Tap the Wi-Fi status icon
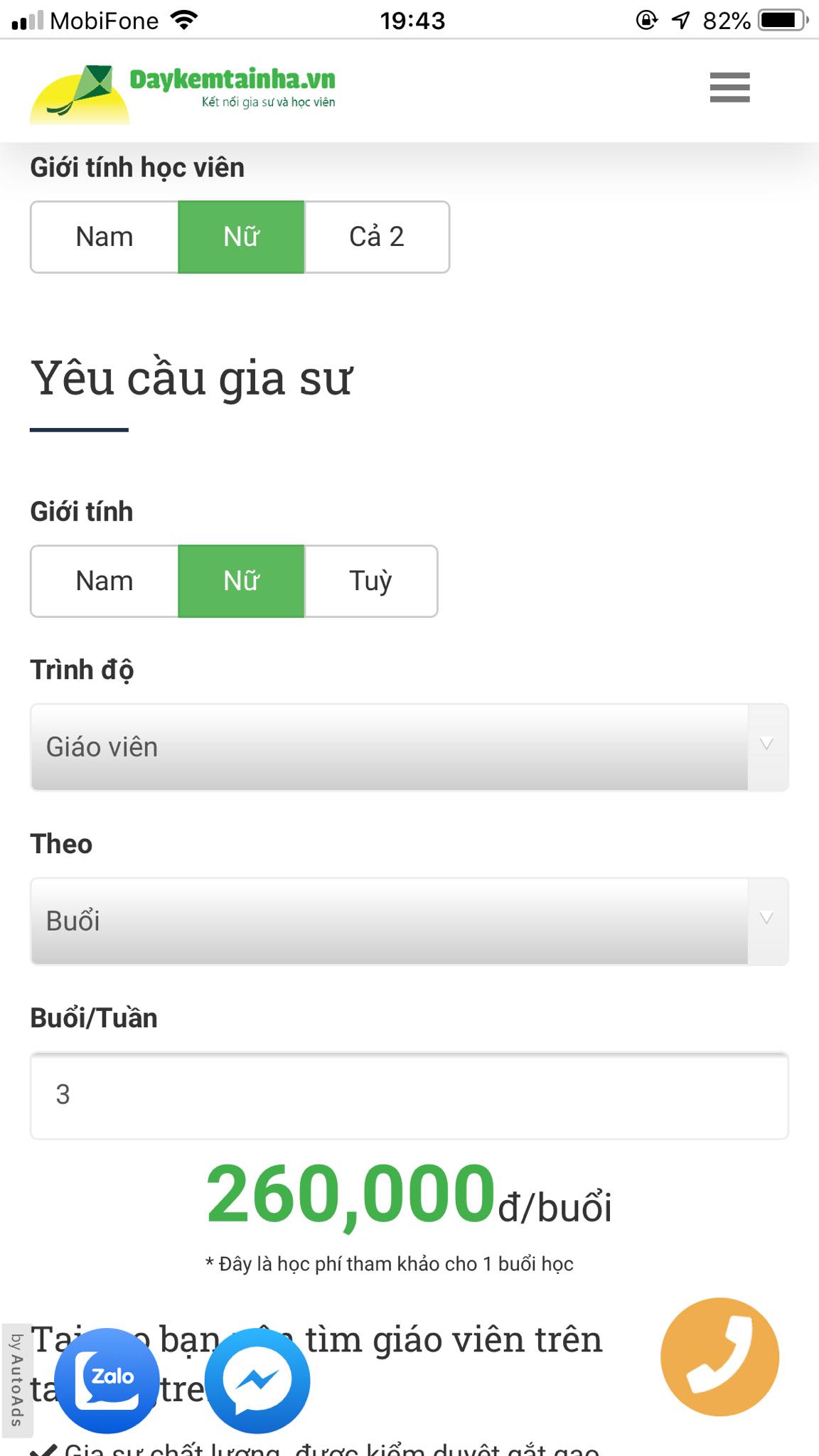Image resolution: width=819 pixels, height=1456 pixels. click(184, 20)
